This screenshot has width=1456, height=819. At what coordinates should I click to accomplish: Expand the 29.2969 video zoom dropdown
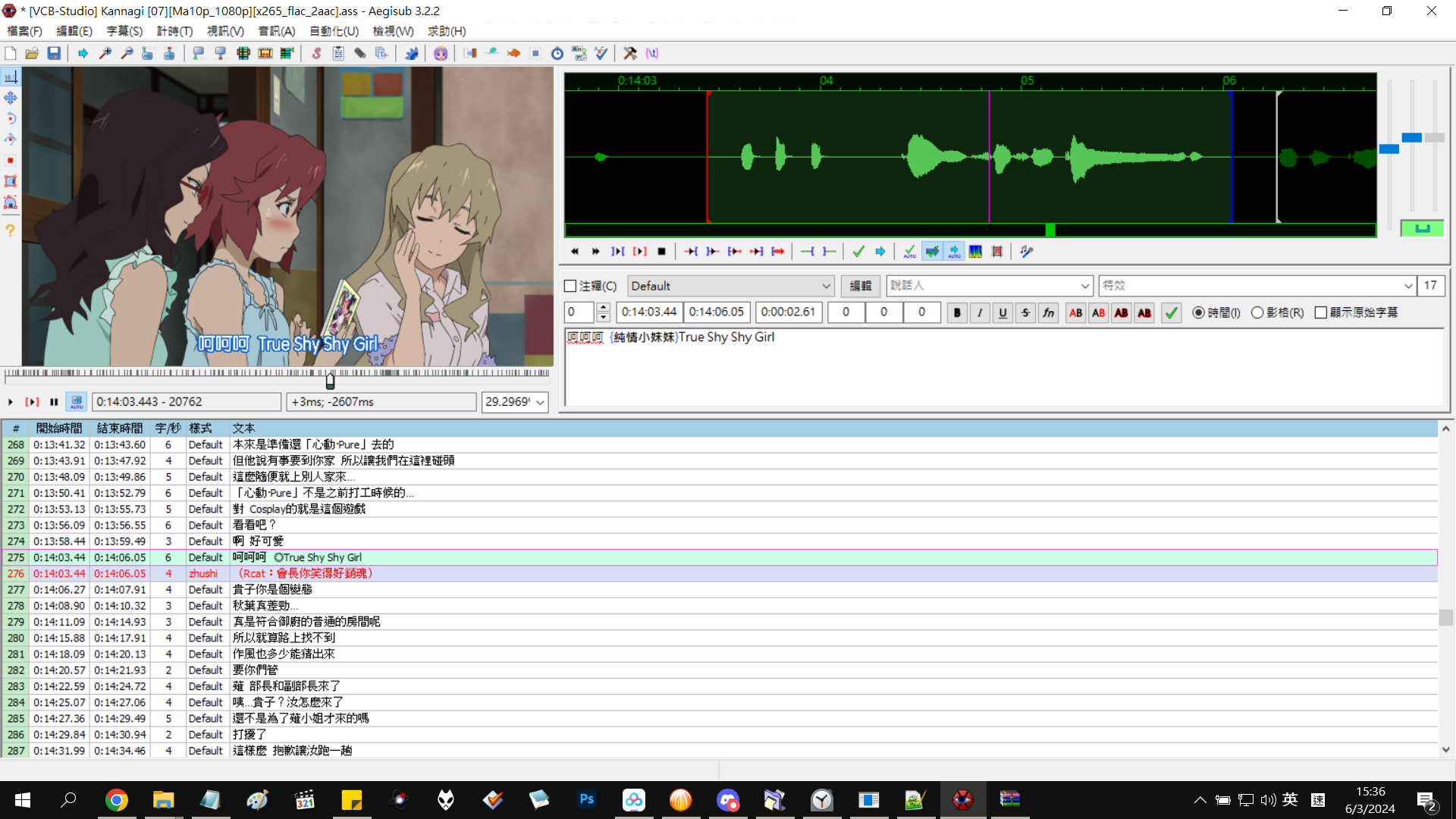pos(540,402)
